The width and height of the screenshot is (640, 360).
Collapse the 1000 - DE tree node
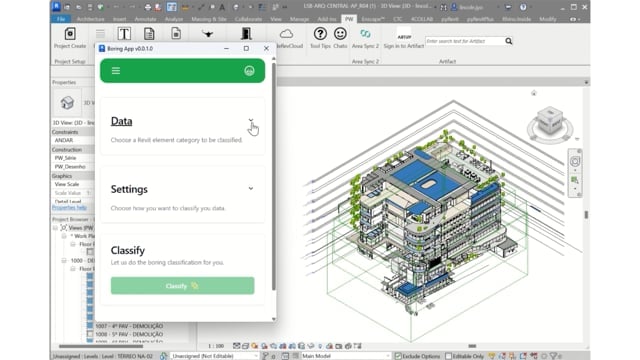pos(64,260)
